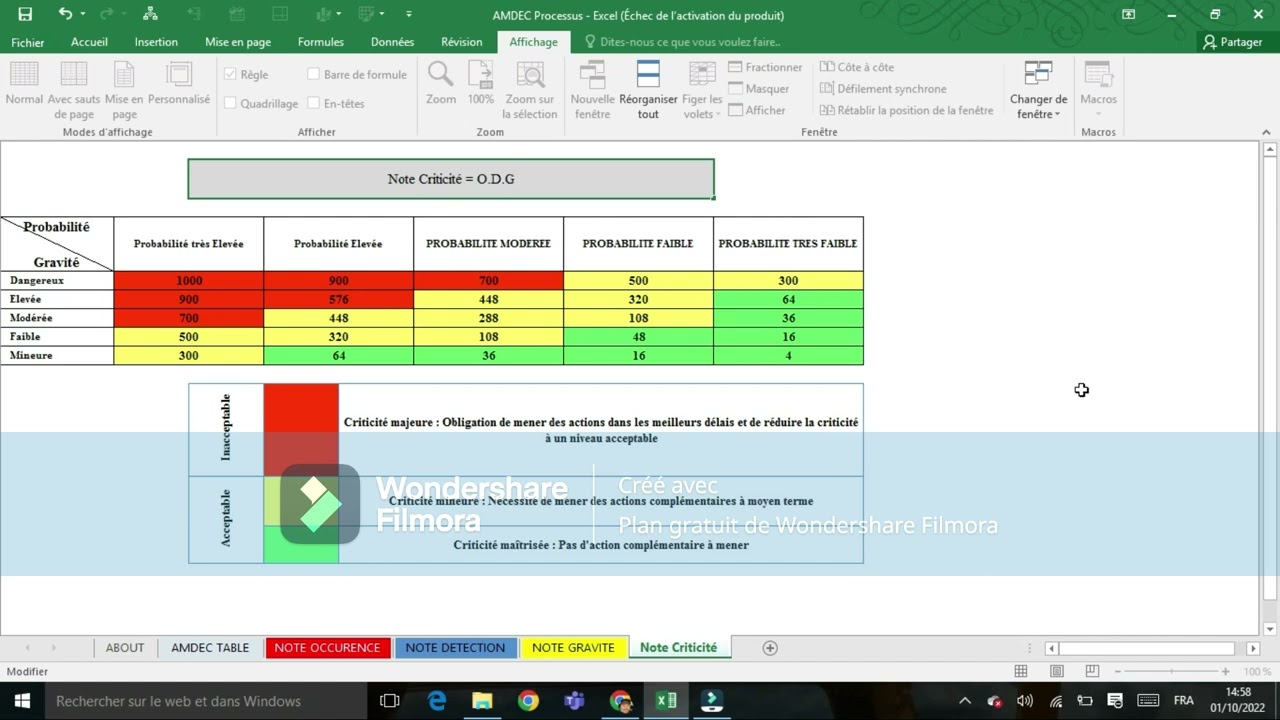Screen dimensions: 1280x720
Task: Click Défilement synchrone
Action: [883, 89]
